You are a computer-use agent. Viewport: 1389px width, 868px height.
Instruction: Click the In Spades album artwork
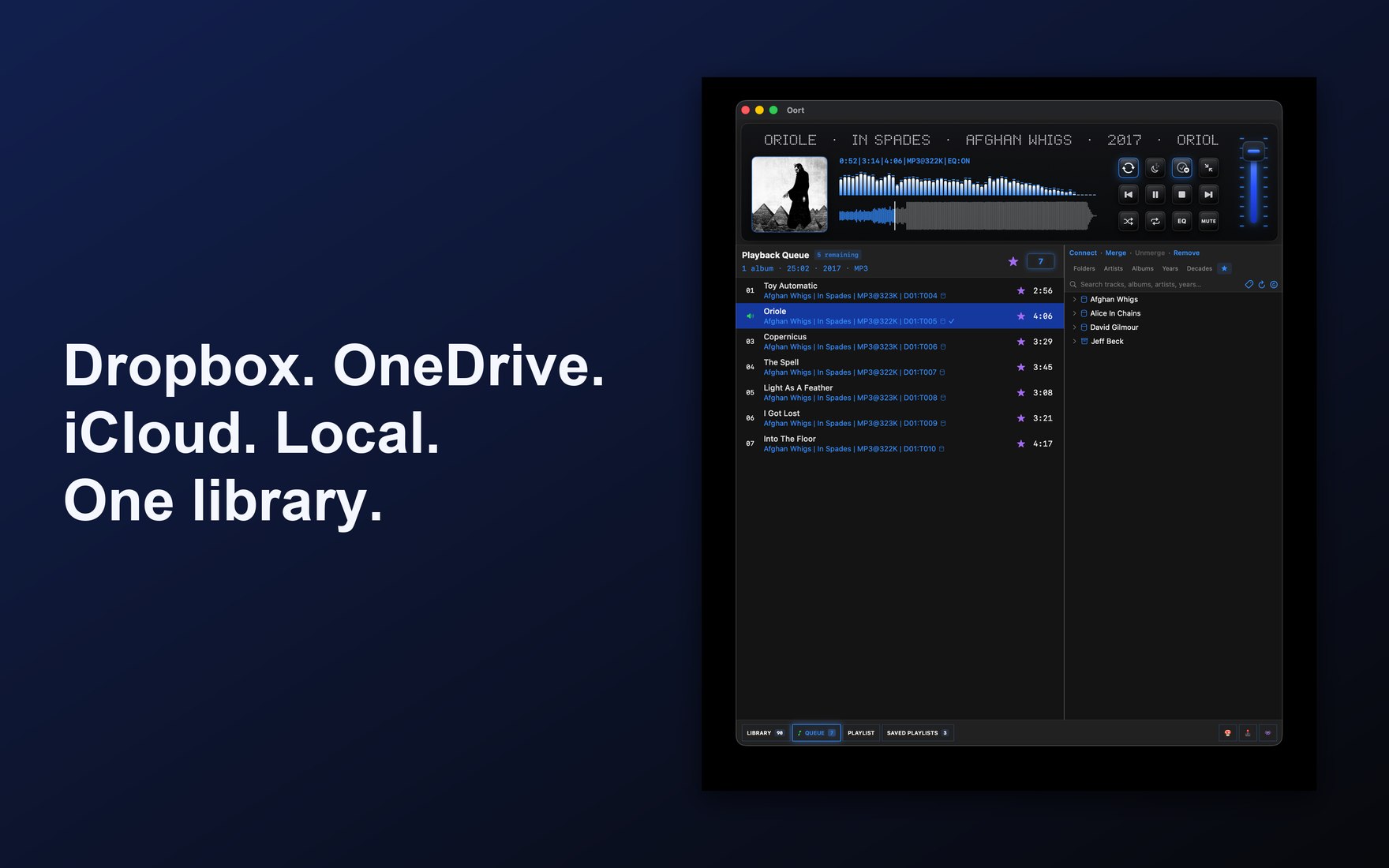coord(789,194)
